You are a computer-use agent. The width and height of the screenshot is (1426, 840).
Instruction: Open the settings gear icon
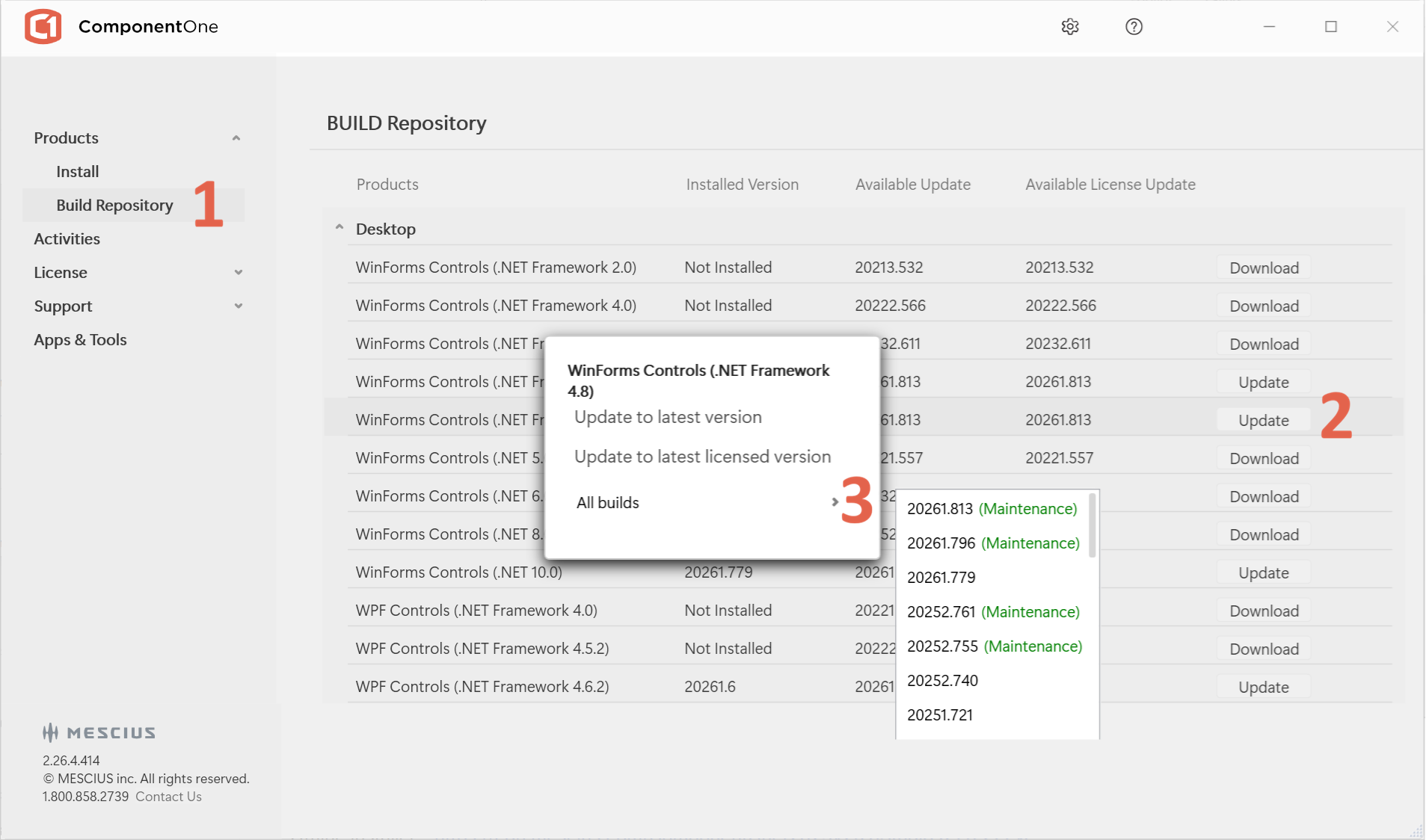point(1070,27)
